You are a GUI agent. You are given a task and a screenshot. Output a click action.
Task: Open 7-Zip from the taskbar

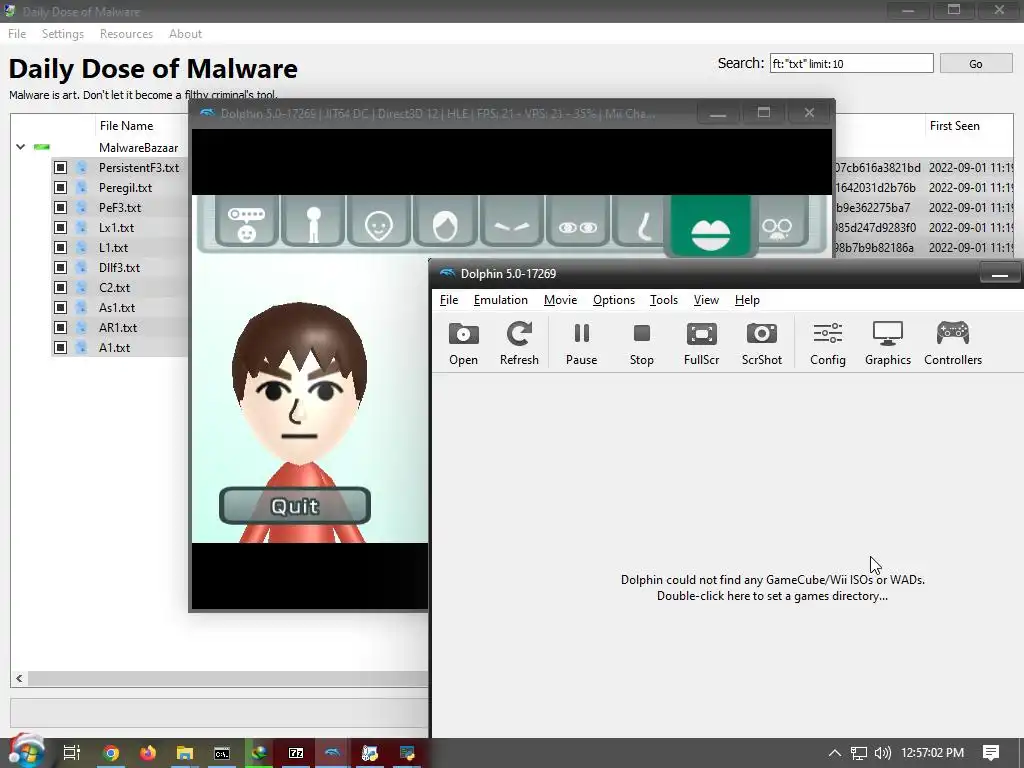[x=296, y=753]
